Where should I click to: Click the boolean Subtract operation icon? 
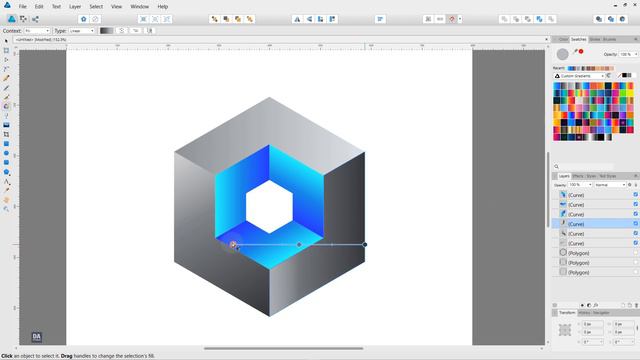click(x=516, y=19)
